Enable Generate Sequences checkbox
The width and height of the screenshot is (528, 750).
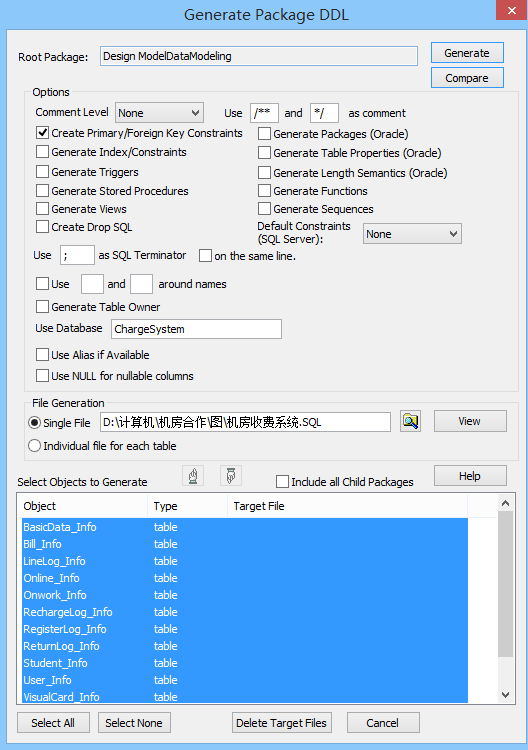[x=264, y=209]
